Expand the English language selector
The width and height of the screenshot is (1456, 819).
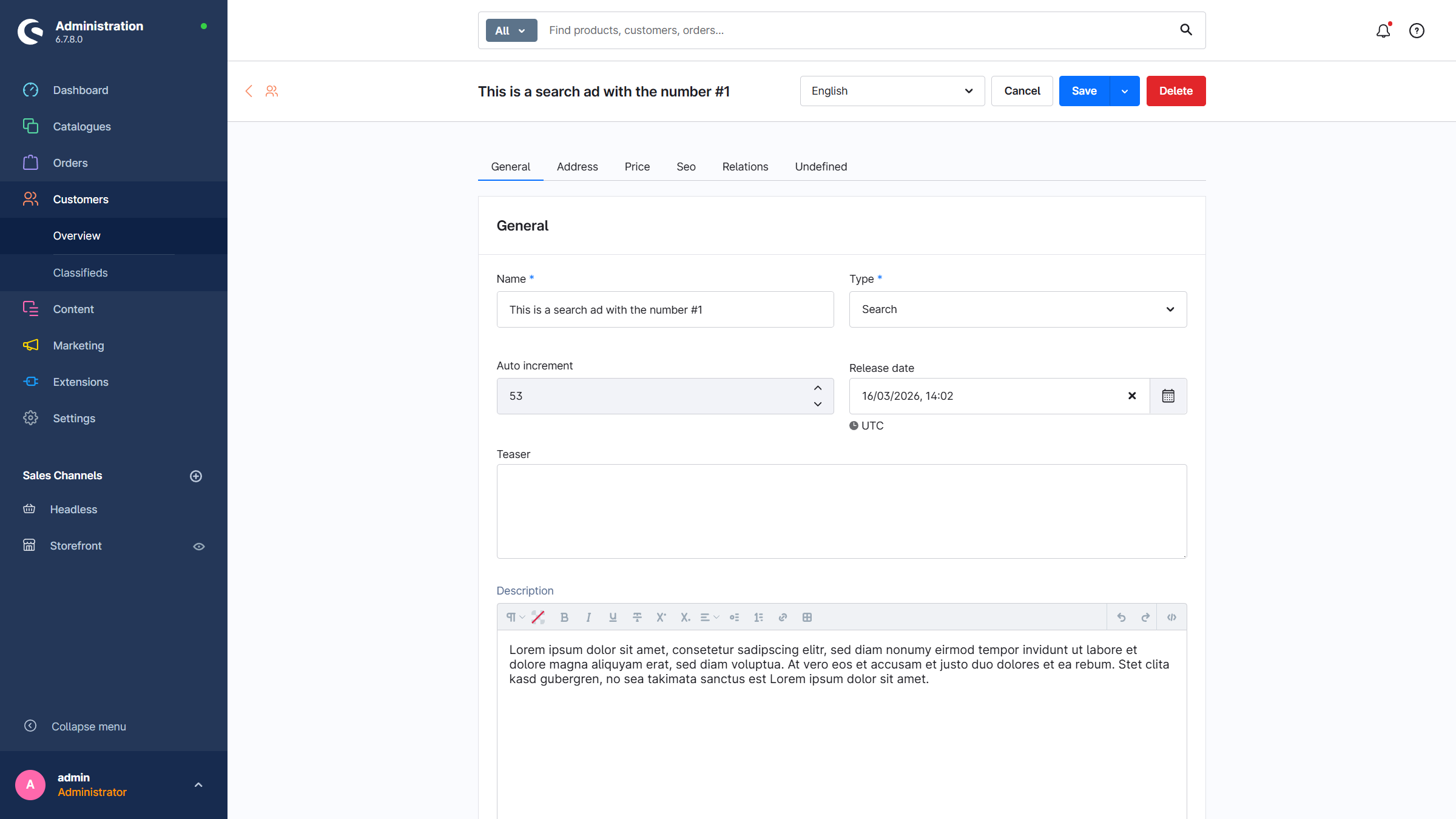point(892,91)
